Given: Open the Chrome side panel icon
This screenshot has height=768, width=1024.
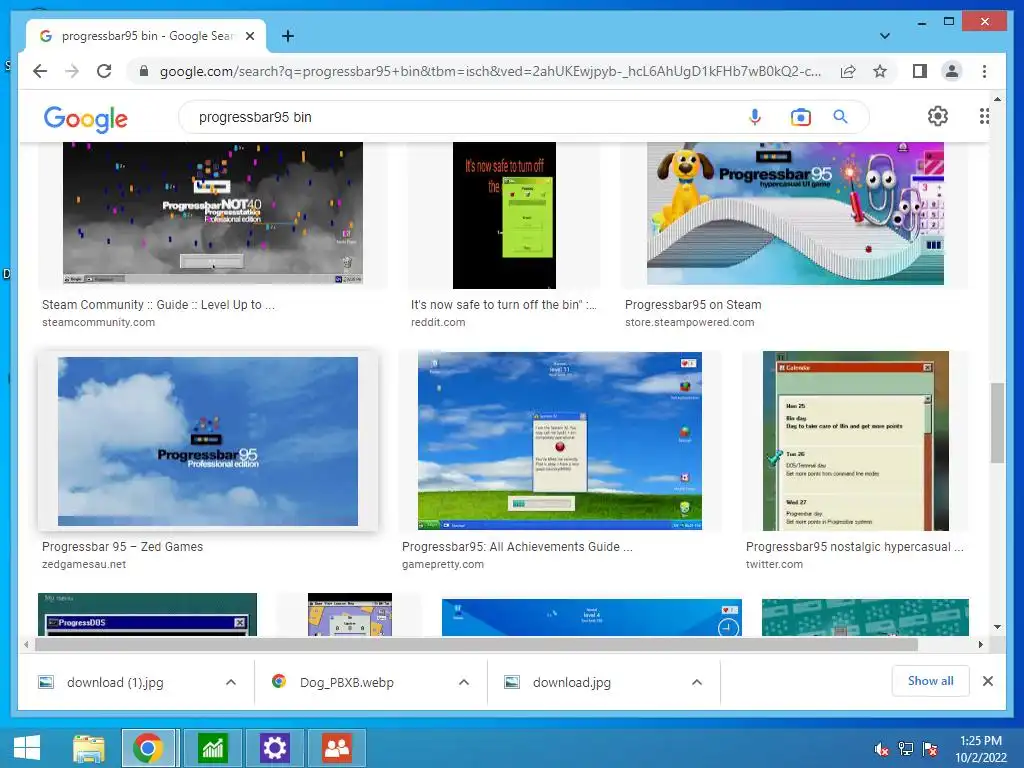Looking at the screenshot, I should coord(920,71).
